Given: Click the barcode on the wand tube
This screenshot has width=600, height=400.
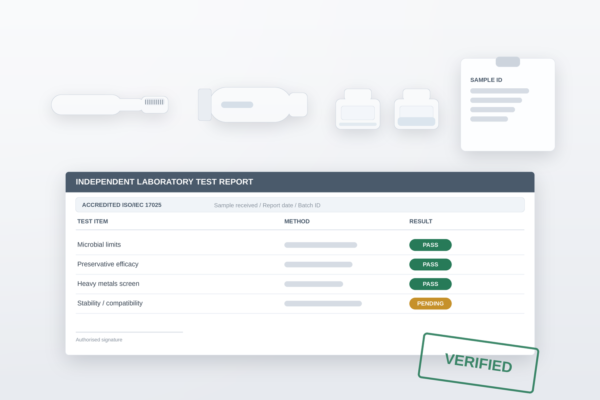Looking at the screenshot, I should [x=154, y=102].
